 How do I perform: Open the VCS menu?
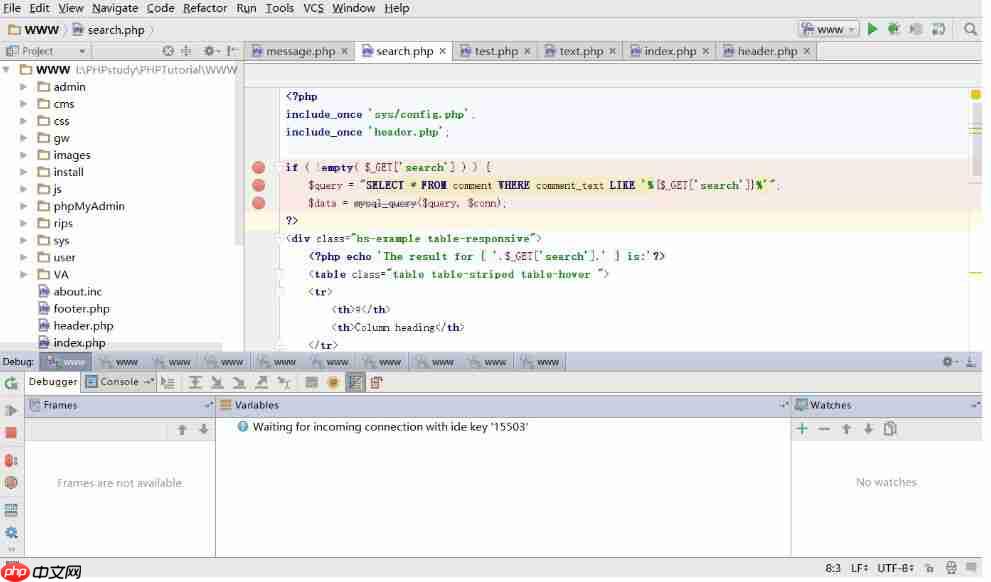coord(313,8)
